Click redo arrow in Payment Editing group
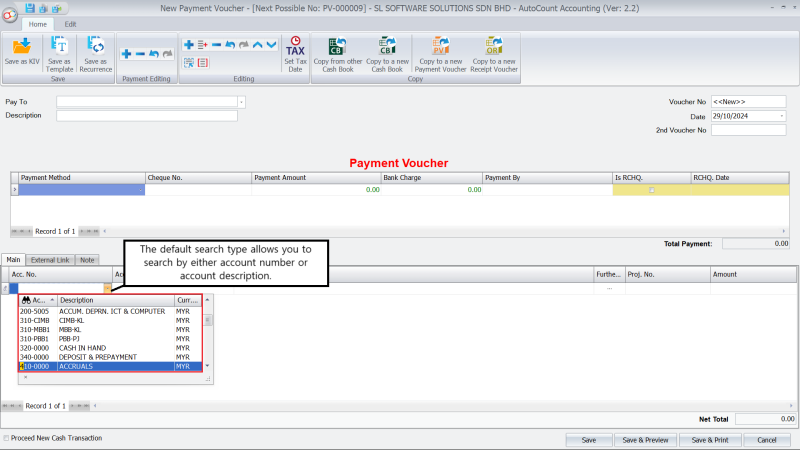Screen dimensions: 800x450 [x=167, y=54]
